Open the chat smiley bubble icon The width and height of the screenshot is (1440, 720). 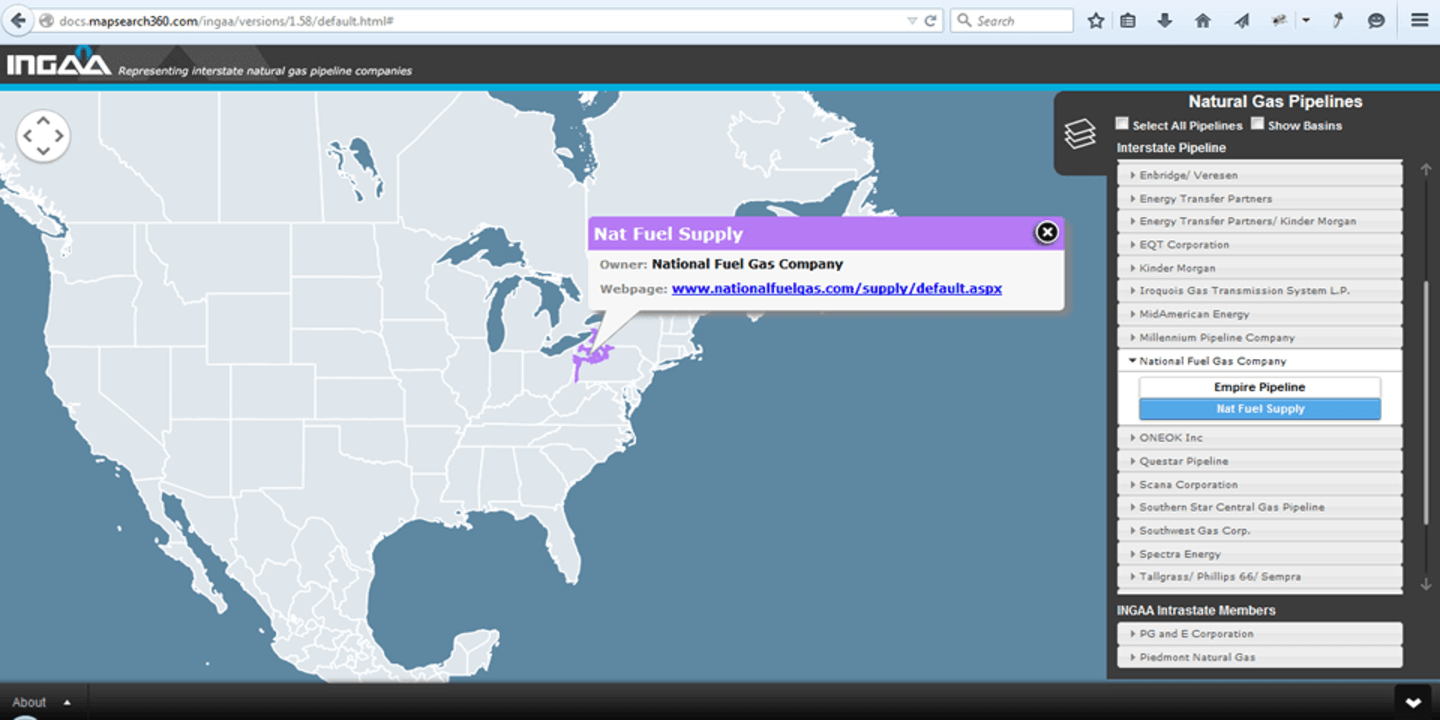[x=1376, y=20]
